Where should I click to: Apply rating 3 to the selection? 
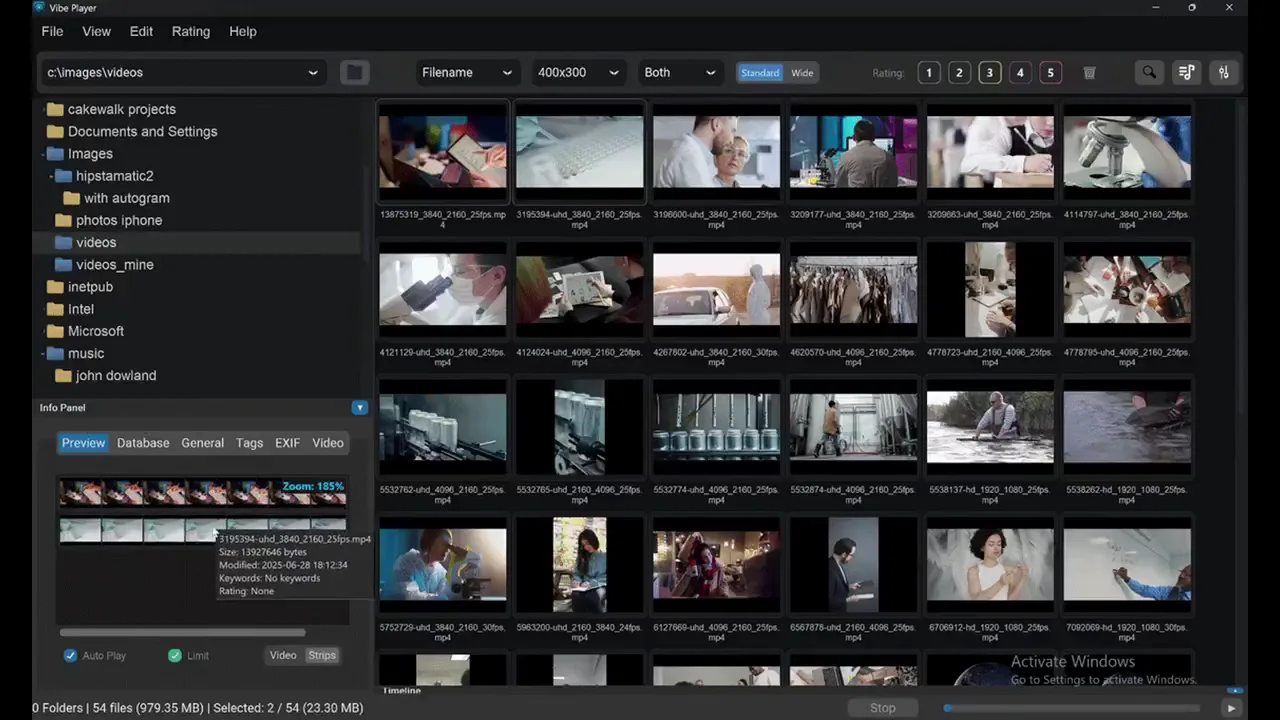tap(990, 73)
